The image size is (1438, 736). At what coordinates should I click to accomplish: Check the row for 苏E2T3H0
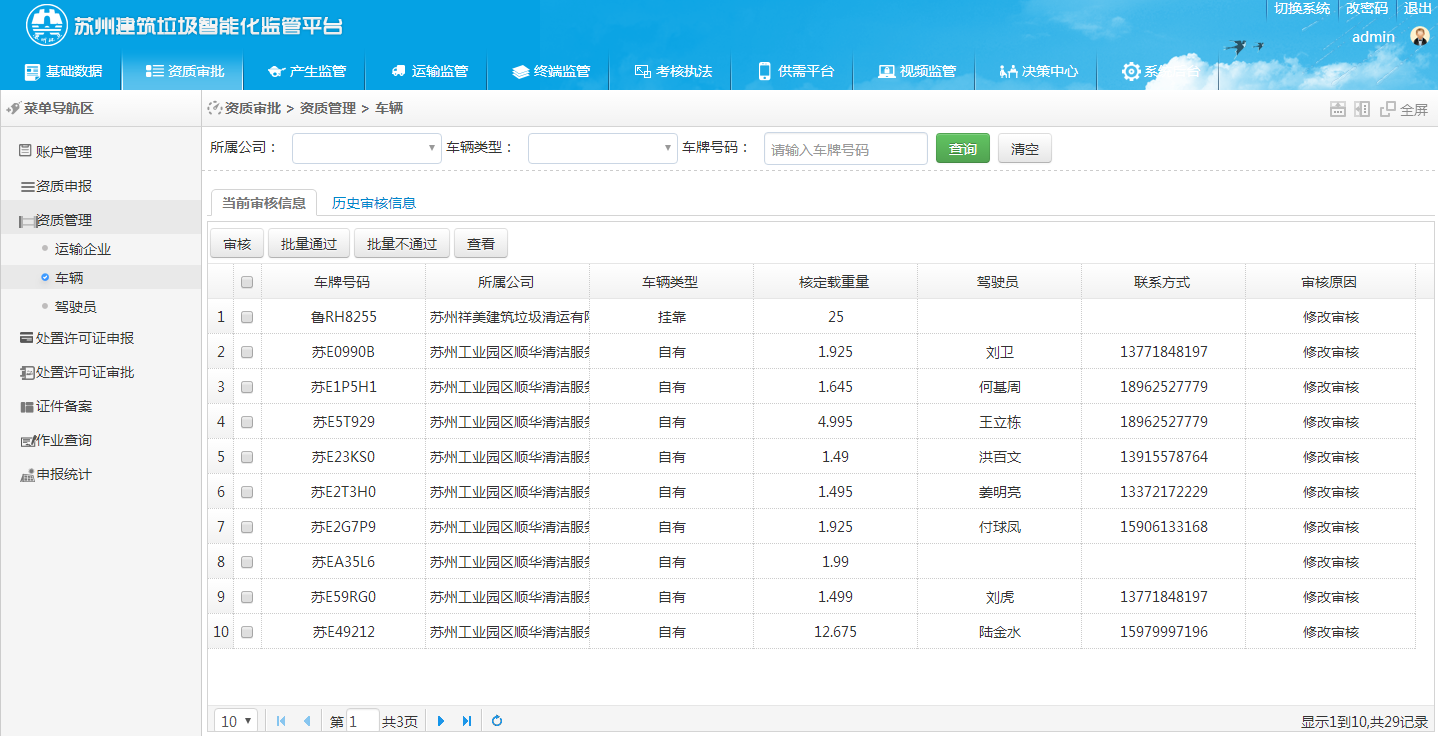tap(247, 492)
